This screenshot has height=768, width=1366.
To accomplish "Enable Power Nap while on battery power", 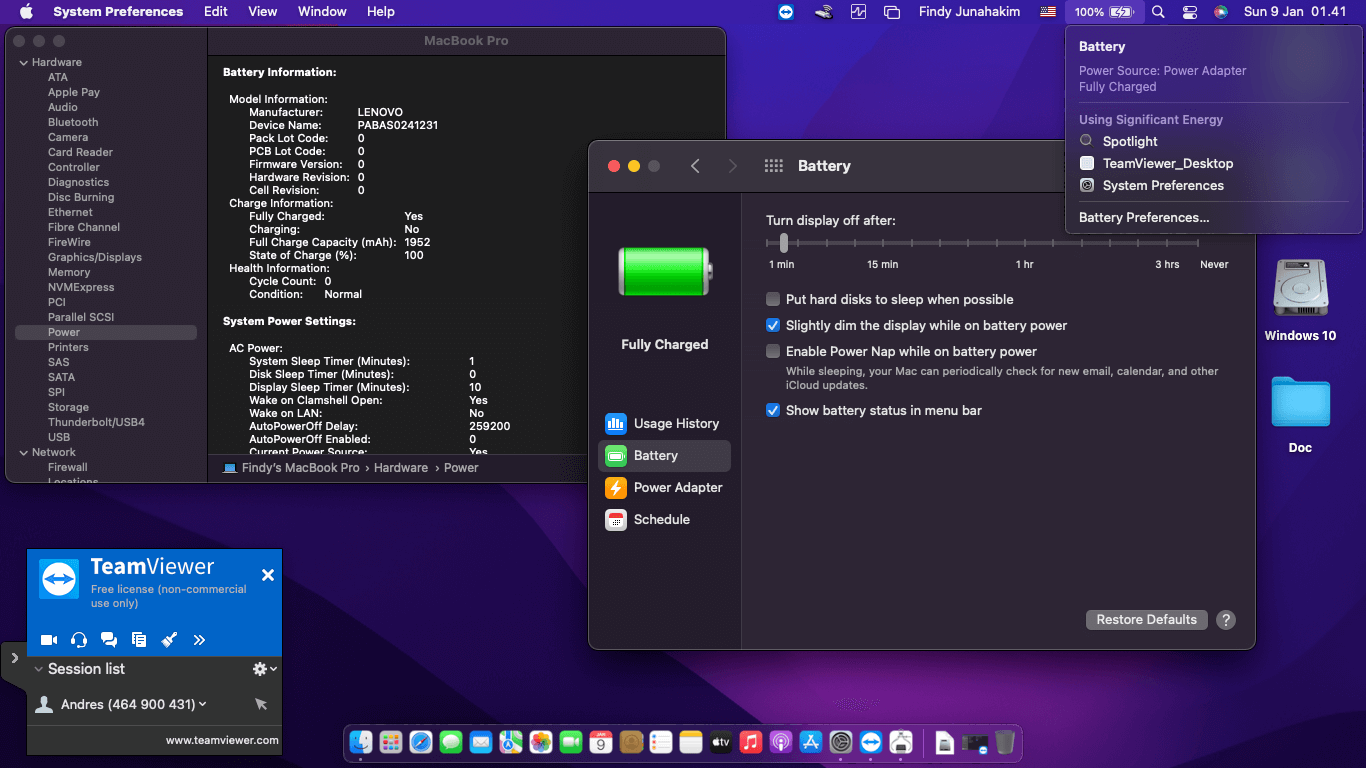I will coord(773,351).
